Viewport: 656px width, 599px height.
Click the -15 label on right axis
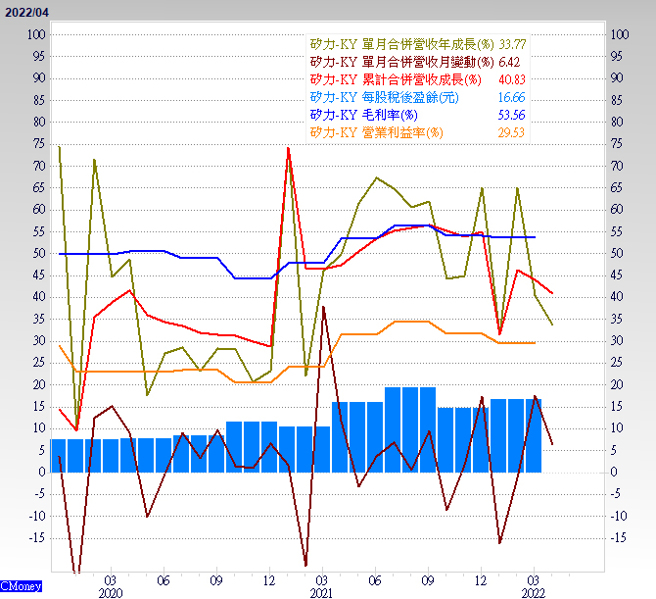tap(619, 538)
